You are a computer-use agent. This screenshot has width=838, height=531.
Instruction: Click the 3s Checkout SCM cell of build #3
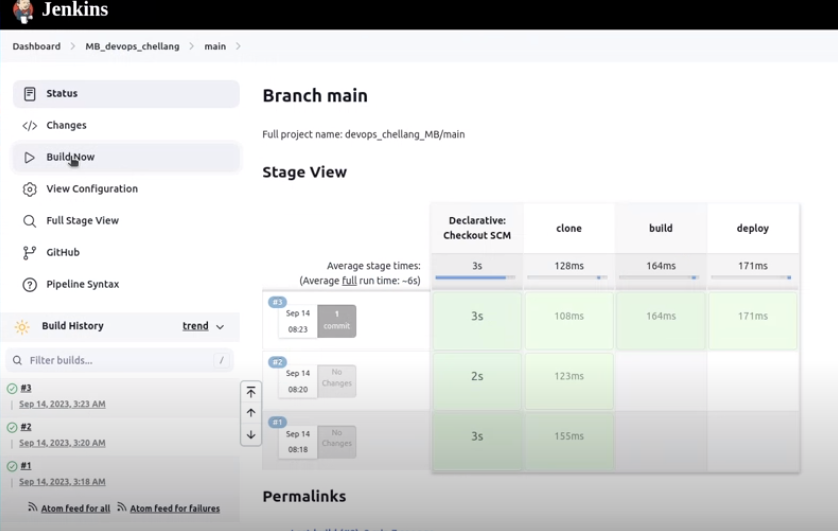477,321
